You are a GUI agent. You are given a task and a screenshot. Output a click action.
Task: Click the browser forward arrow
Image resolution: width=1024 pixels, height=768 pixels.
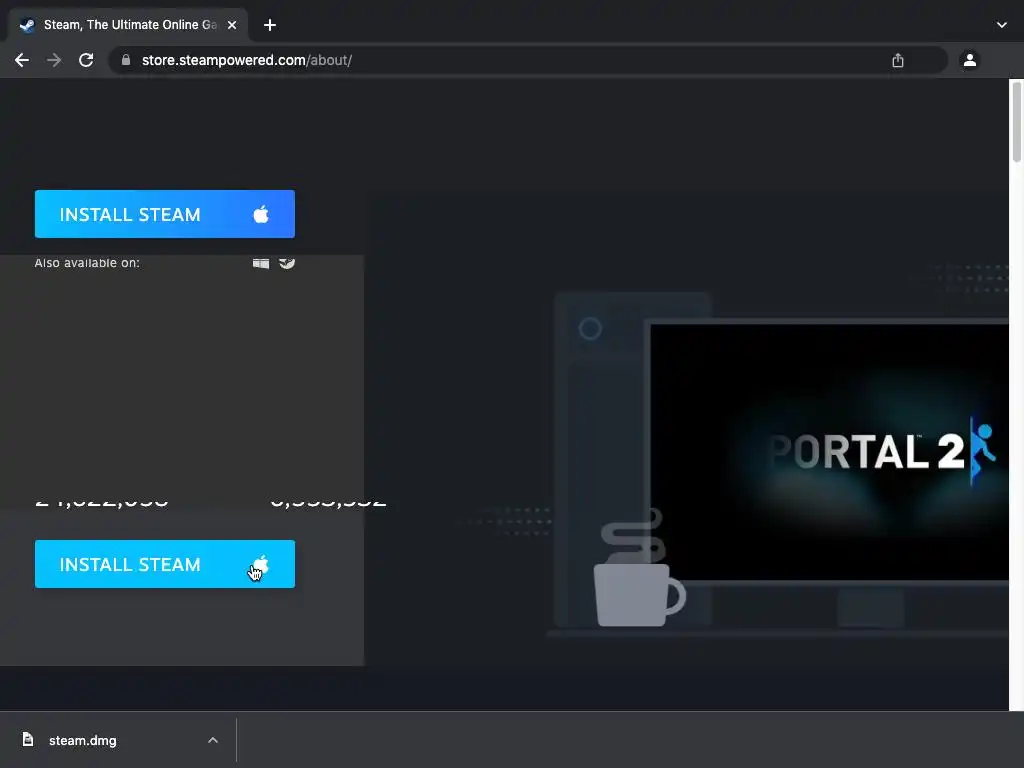click(54, 60)
